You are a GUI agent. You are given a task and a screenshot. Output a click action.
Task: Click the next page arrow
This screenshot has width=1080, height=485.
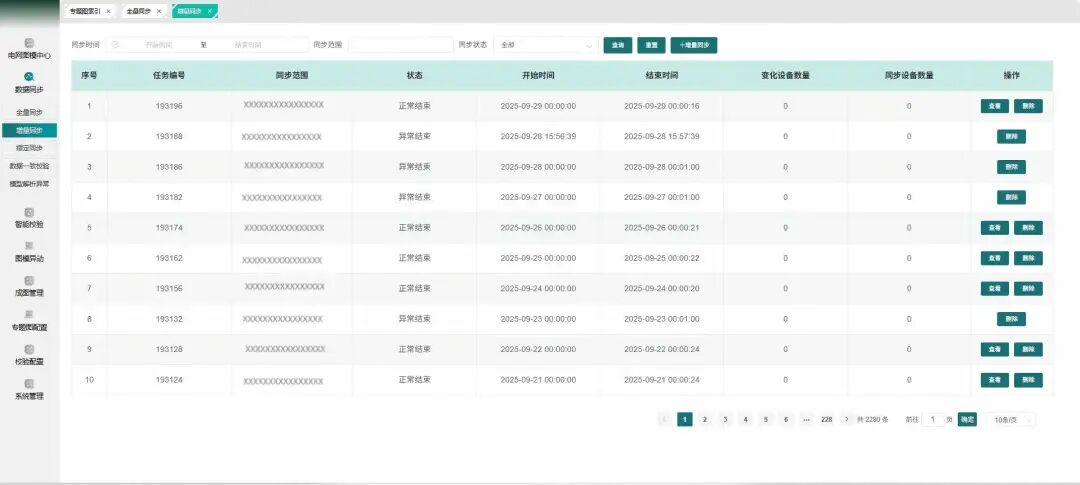point(847,420)
